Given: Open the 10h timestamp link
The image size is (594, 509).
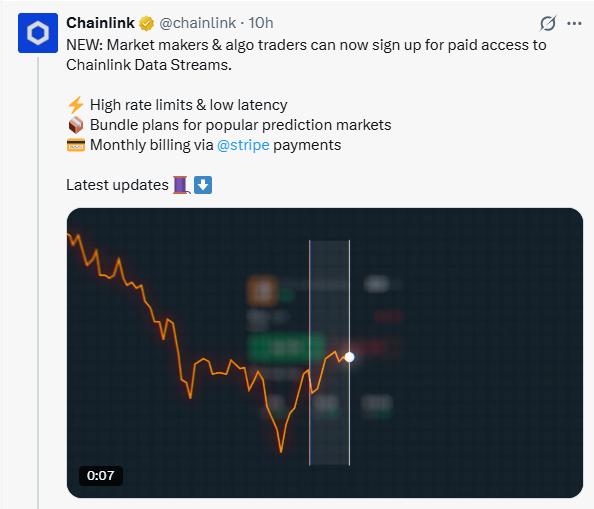Looking at the screenshot, I should coord(261,23).
